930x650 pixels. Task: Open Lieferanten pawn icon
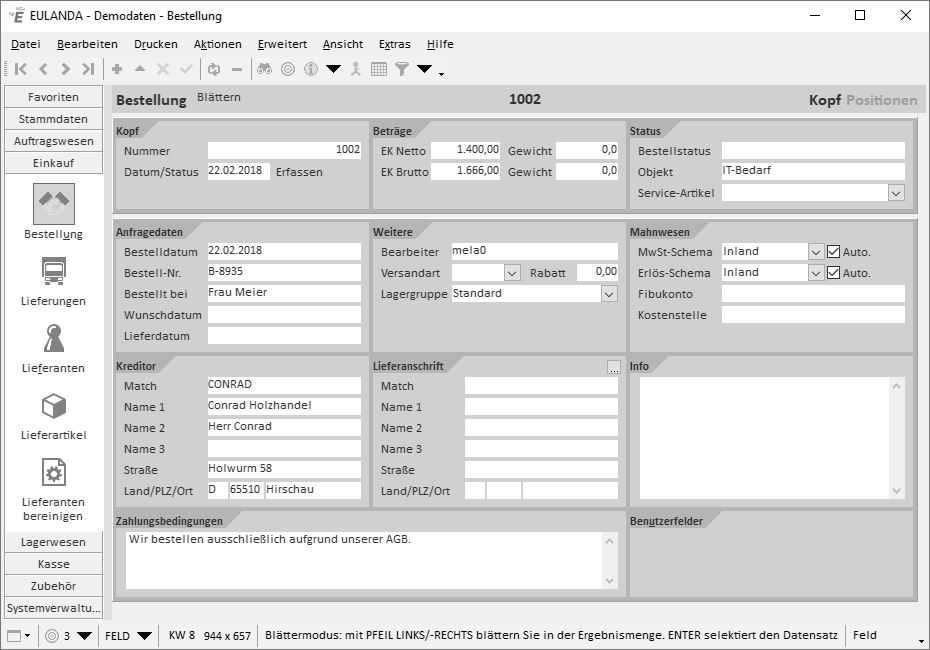pyautogui.click(x=53, y=338)
